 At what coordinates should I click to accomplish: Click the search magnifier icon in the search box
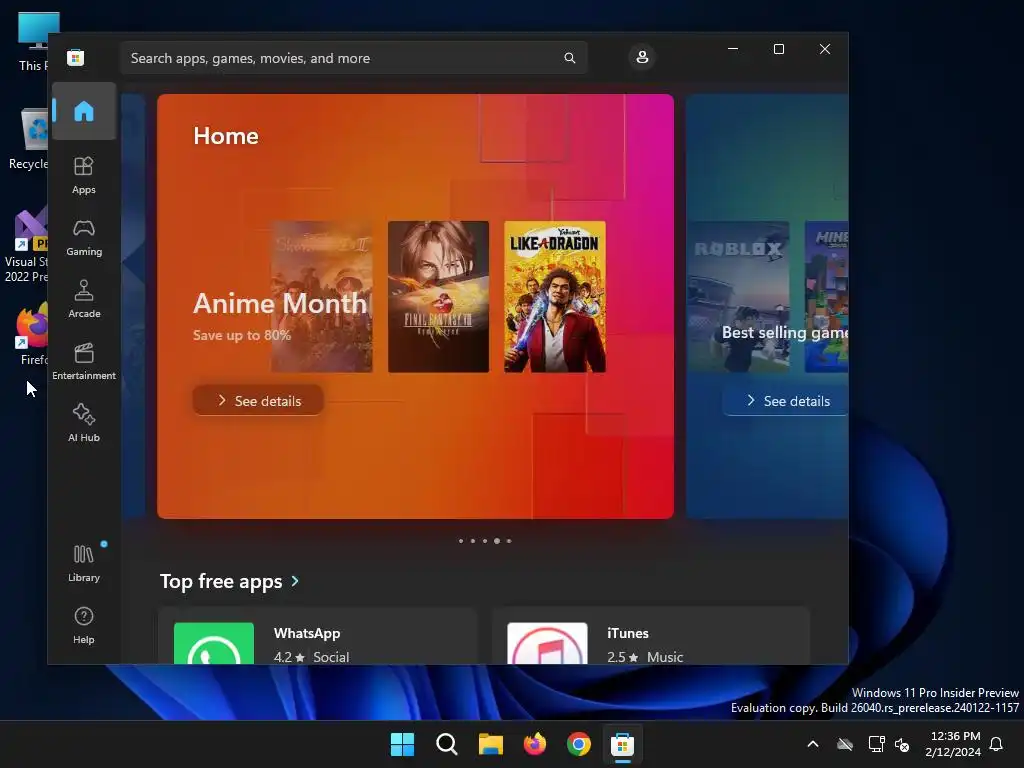(x=569, y=58)
